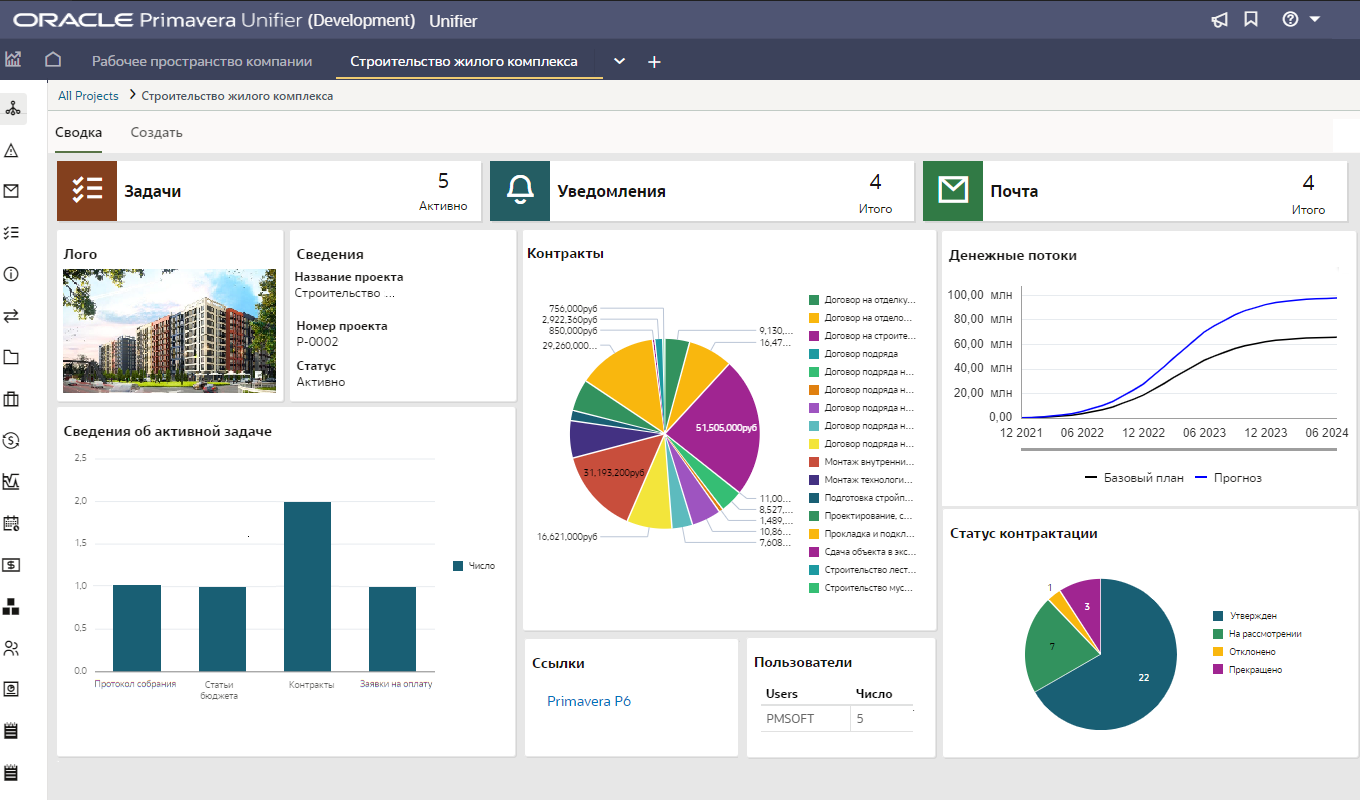1360x800 pixels.
Task: Click the users group icon in sidebar
Action: [12, 648]
